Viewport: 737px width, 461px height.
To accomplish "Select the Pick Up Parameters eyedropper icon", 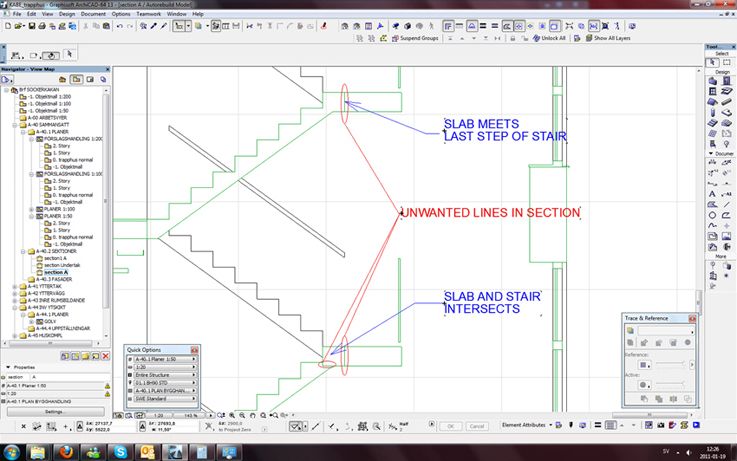I will [154, 26].
